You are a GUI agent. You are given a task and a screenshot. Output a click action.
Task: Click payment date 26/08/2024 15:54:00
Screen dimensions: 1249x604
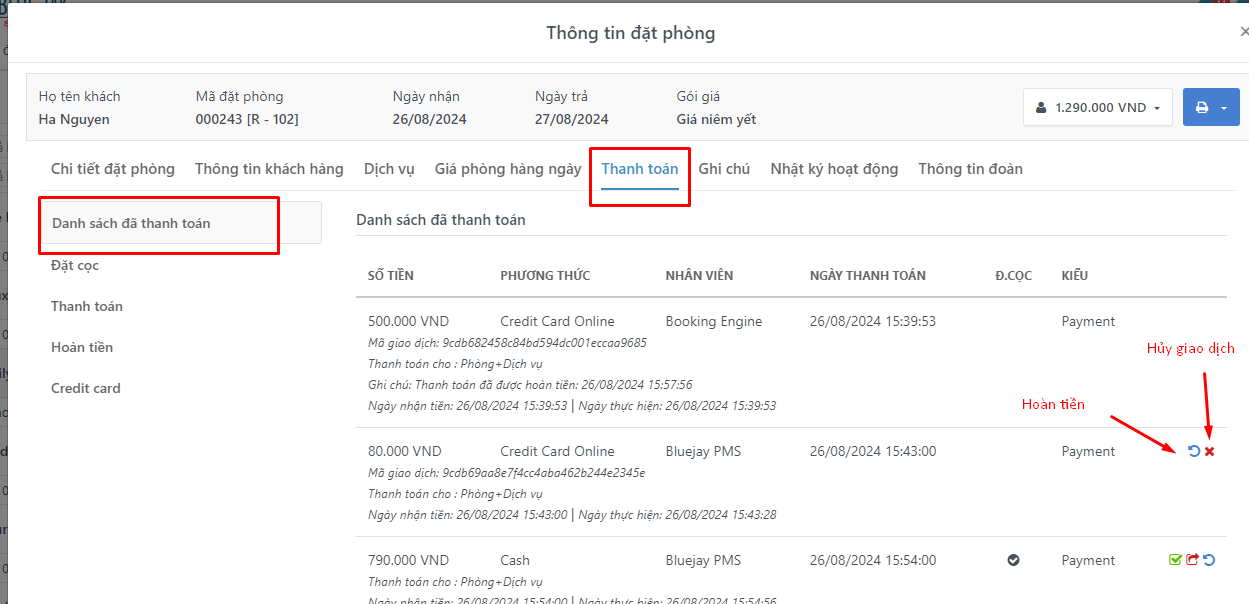(x=873, y=560)
